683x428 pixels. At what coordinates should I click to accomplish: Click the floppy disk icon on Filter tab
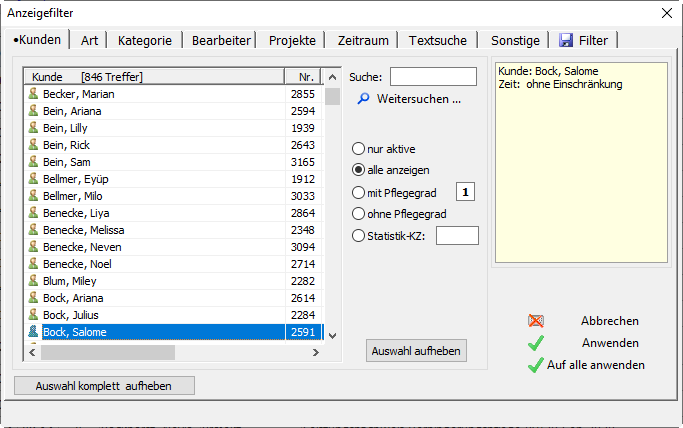click(x=566, y=40)
